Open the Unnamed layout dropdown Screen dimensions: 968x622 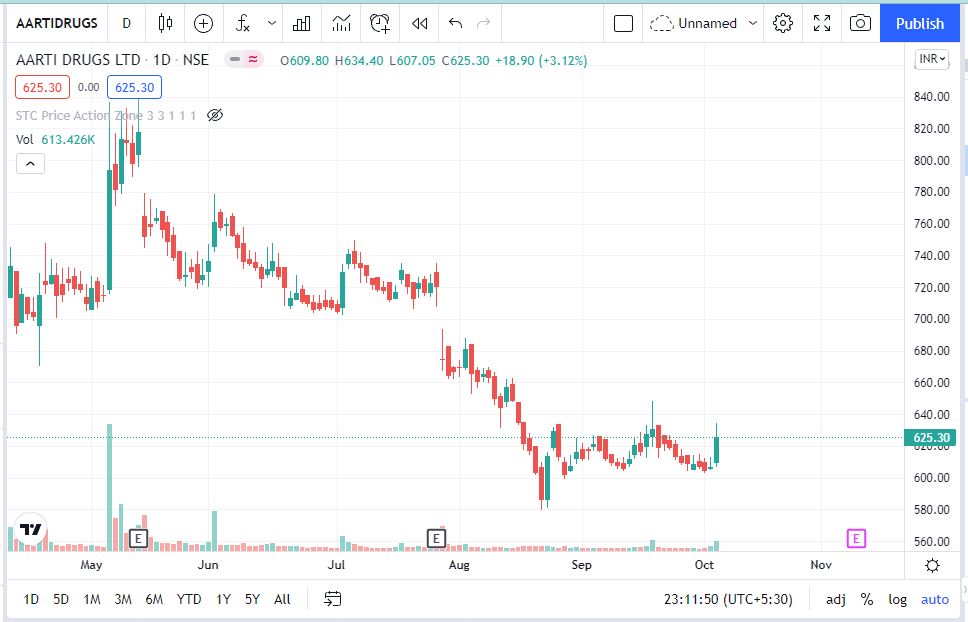pyautogui.click(x=704, y=23)
